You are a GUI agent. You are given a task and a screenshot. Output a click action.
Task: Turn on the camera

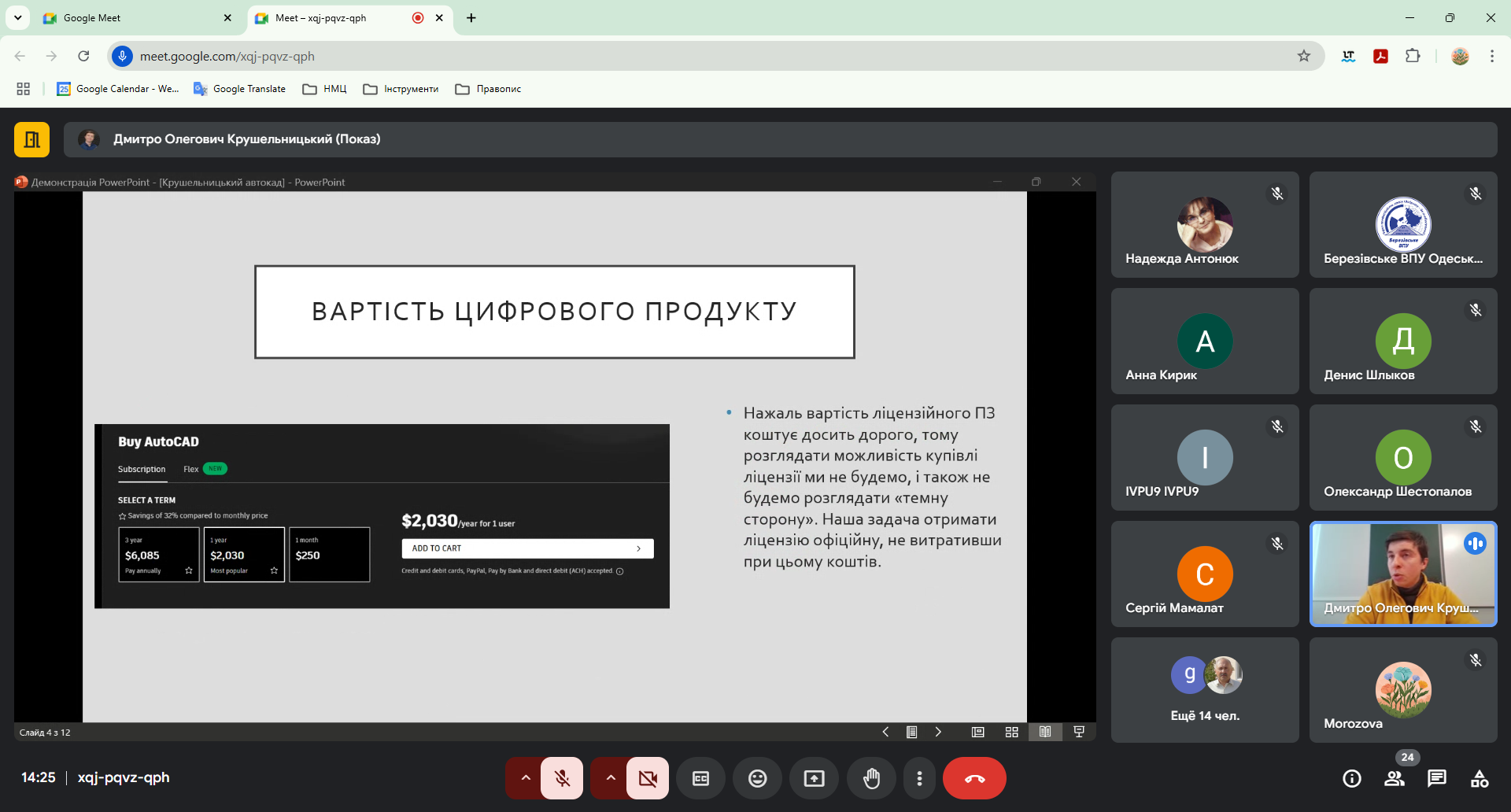(x=648, y=778)
